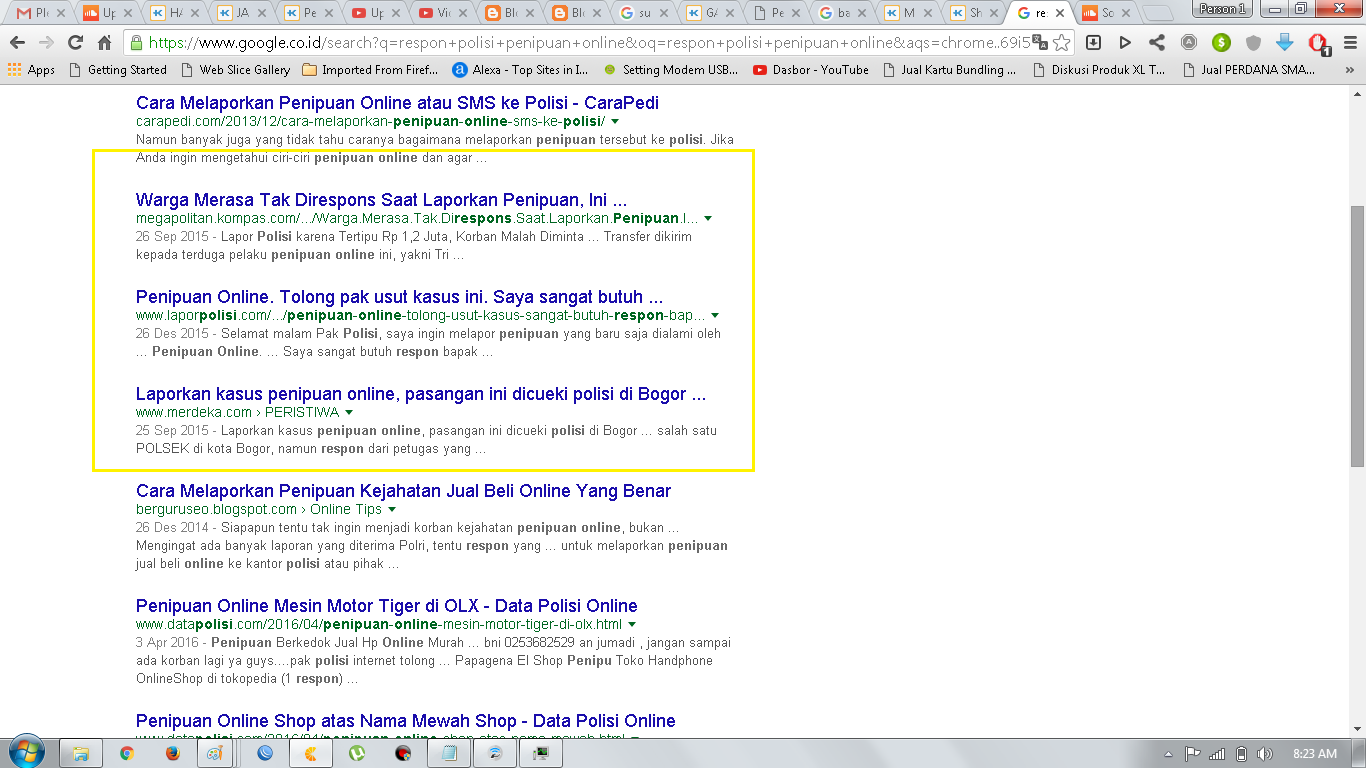Click the play triangle extension icon

point(1125,43)
